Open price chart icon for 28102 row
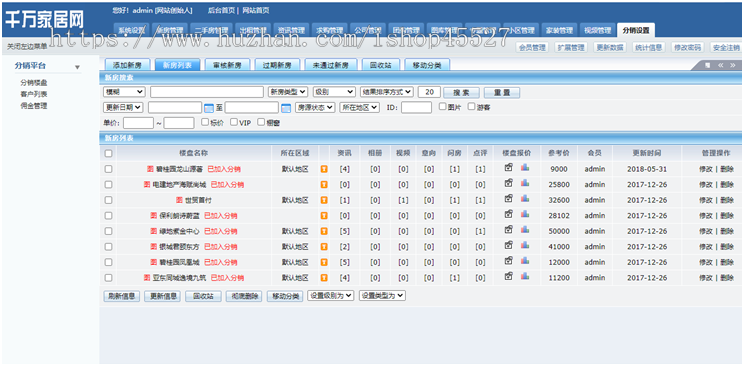744x366 pixels. pyautogui.click(x=525, y=214)
